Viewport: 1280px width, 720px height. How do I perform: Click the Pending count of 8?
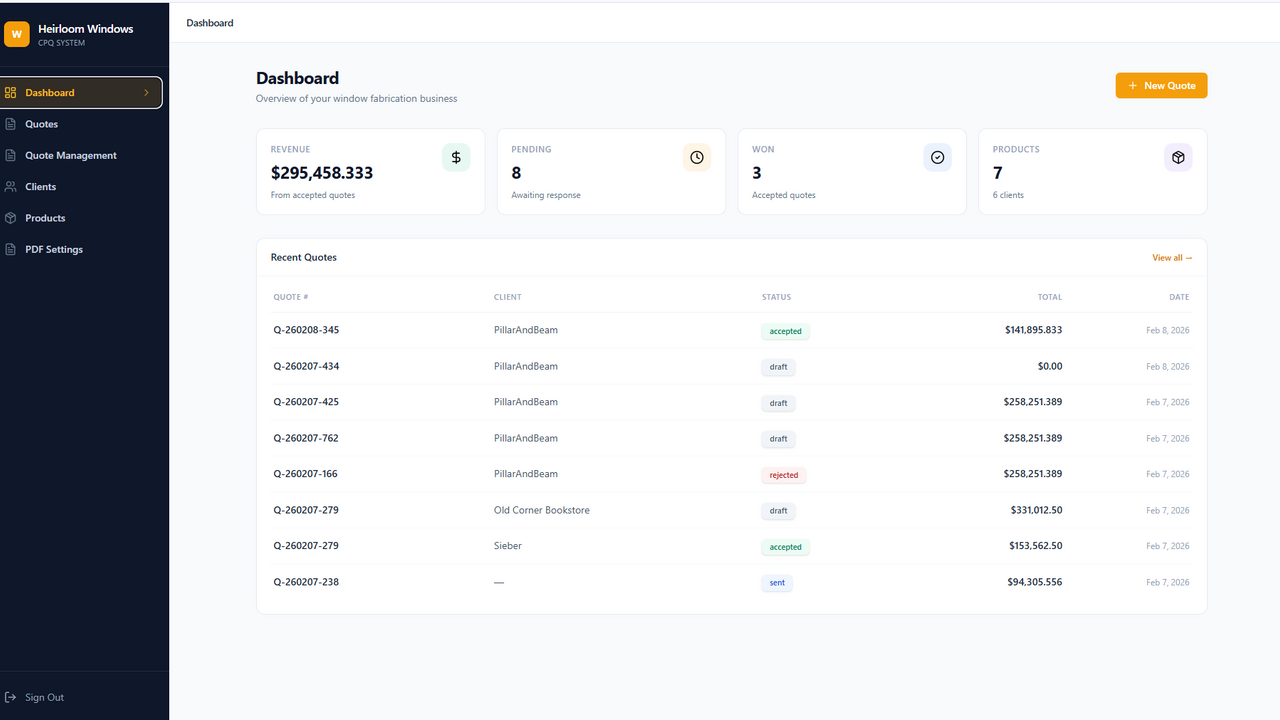pos(516,173)
